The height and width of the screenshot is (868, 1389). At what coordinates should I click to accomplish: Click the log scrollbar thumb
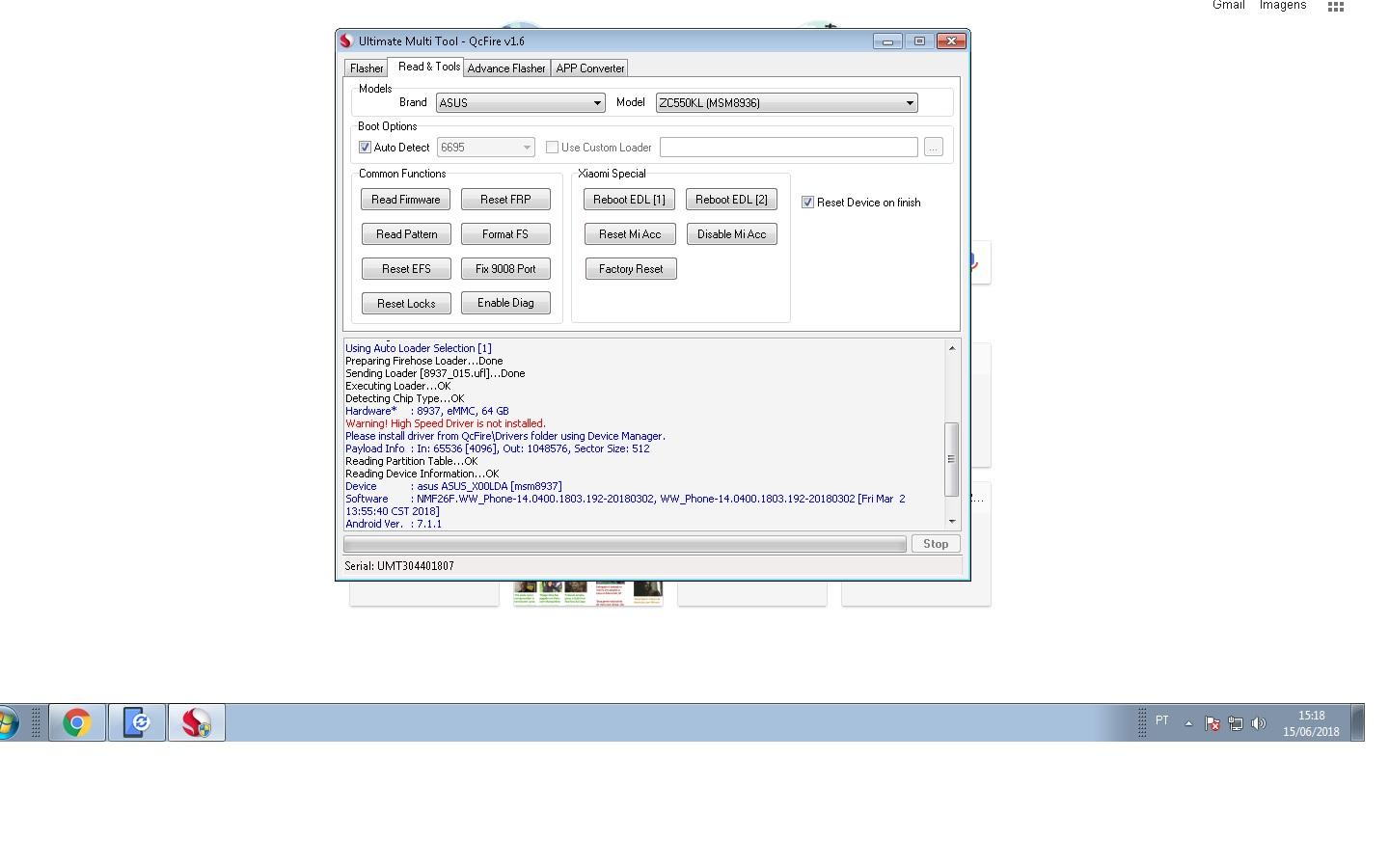click(952, 459)
